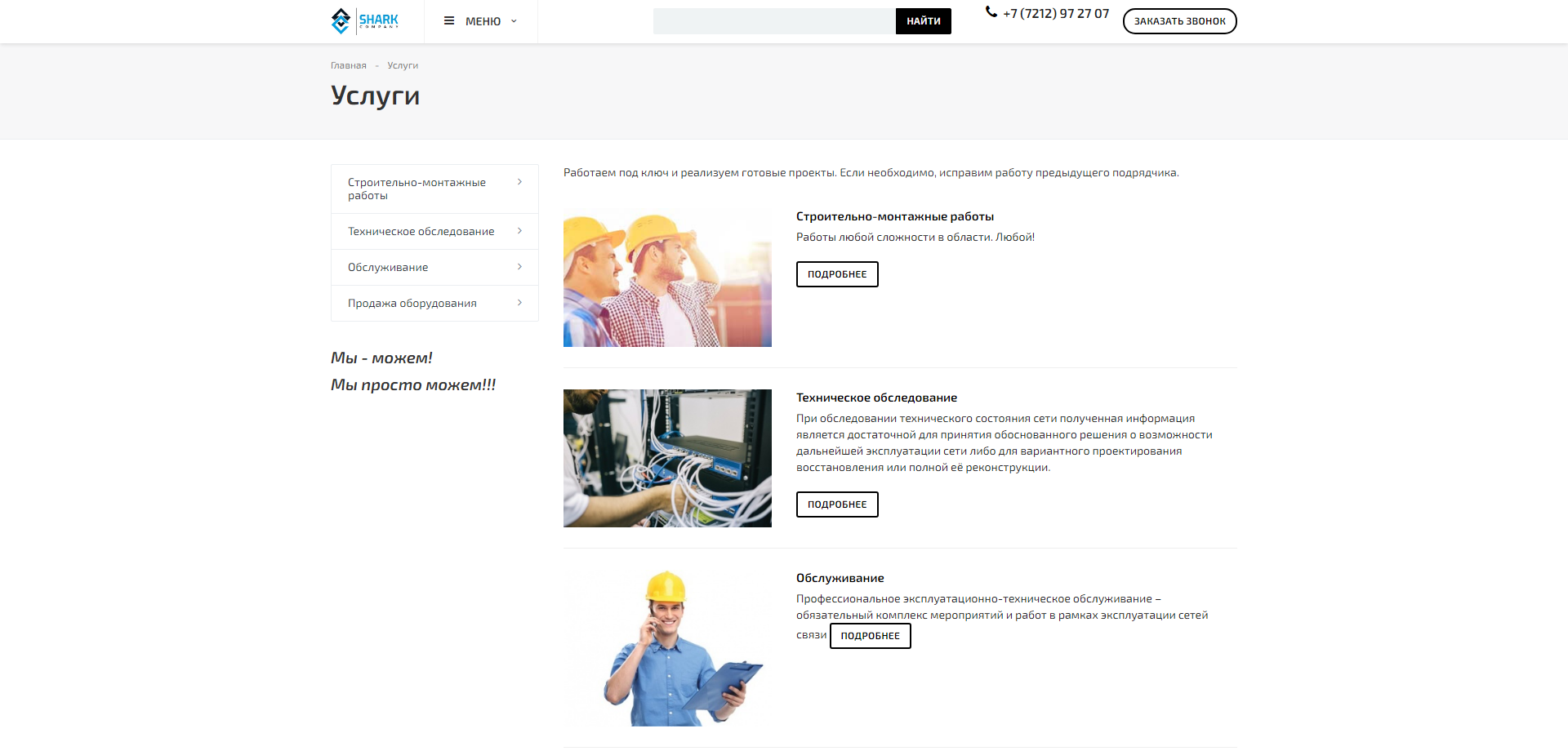The image size is (1568, 751).
Task: Click the text Мы просто можем!!!
Action: (x=413, y=384)
